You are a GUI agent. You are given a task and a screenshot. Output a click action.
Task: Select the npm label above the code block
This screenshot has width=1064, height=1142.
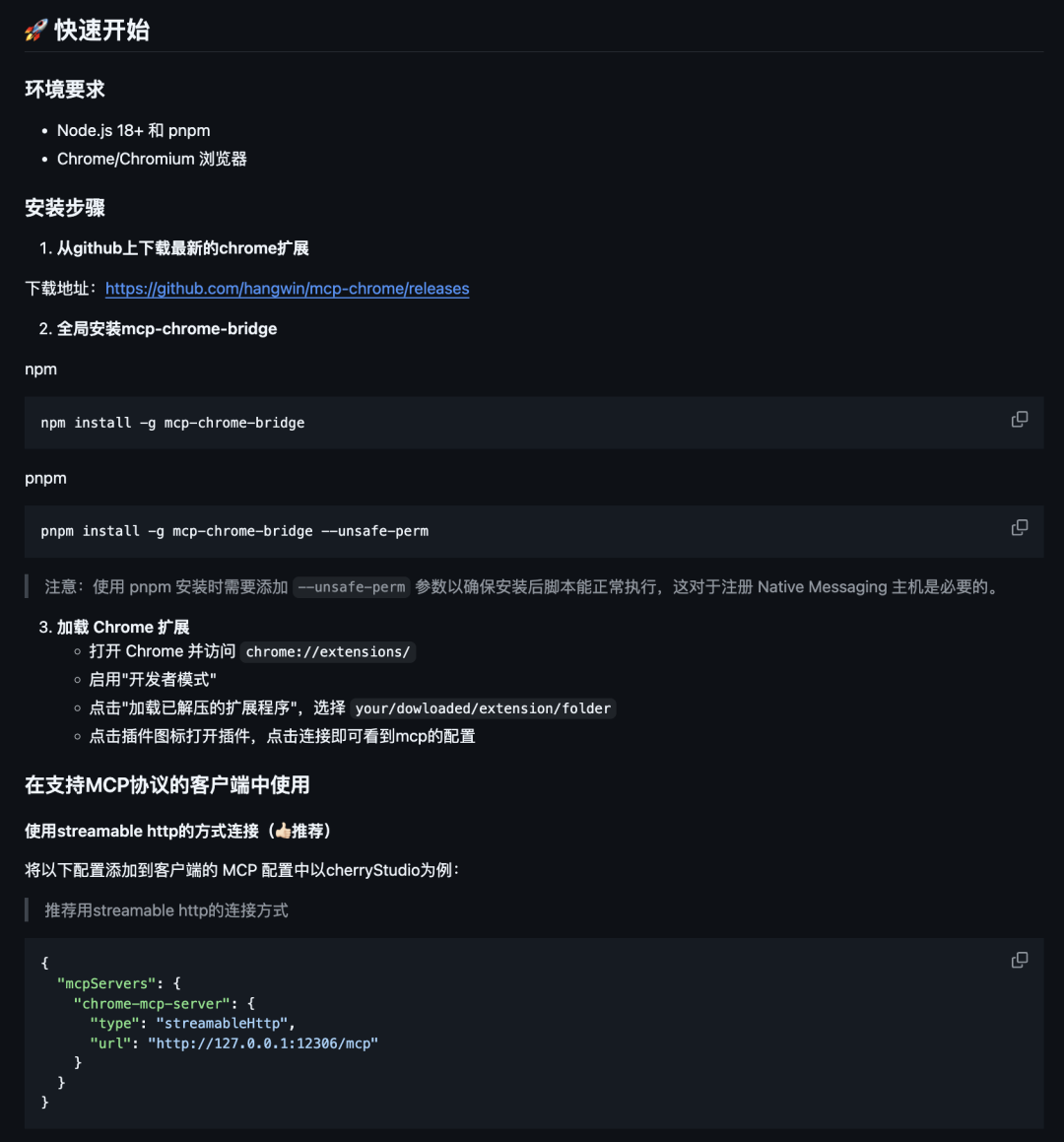click(x=40, y=369)
